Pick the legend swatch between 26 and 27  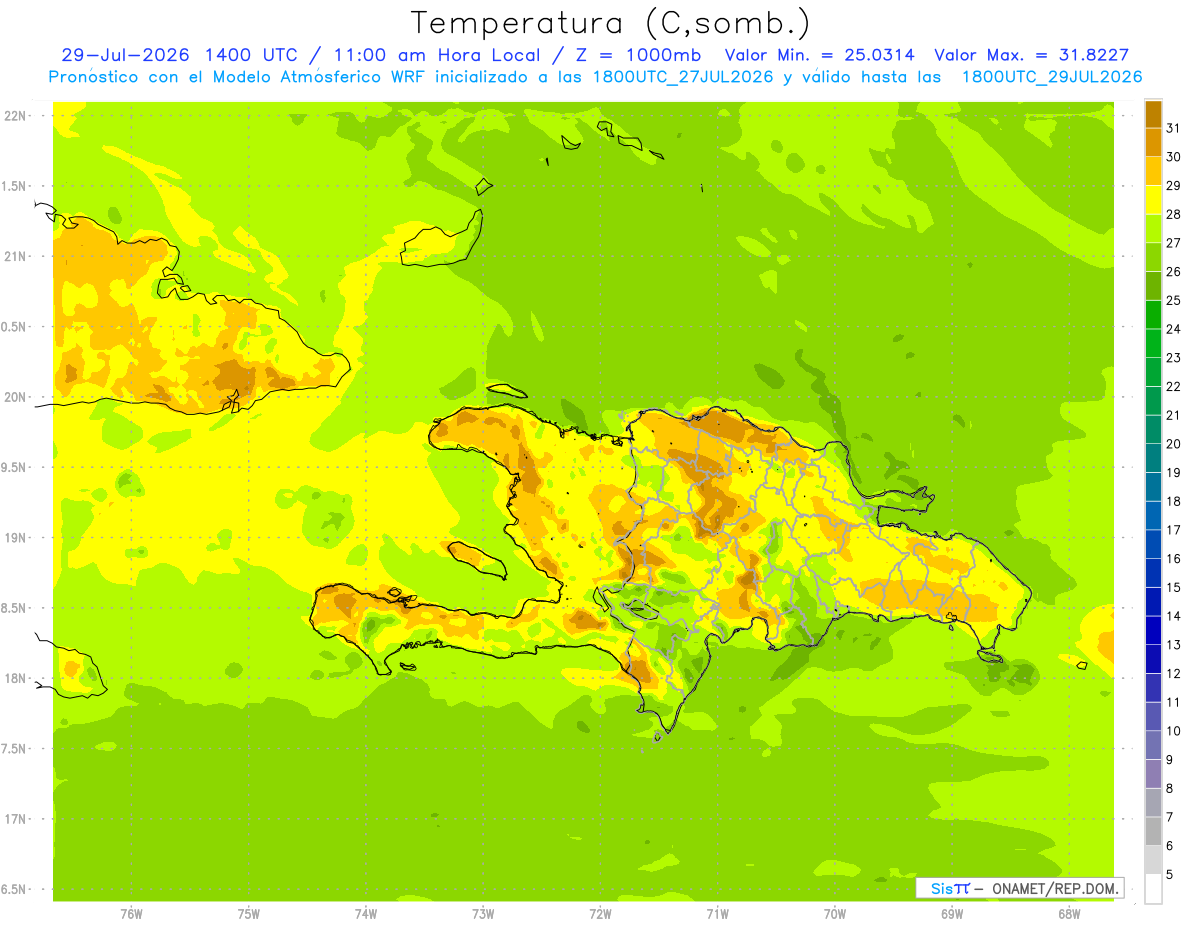pyautogui.click(x=1153, y=257)
